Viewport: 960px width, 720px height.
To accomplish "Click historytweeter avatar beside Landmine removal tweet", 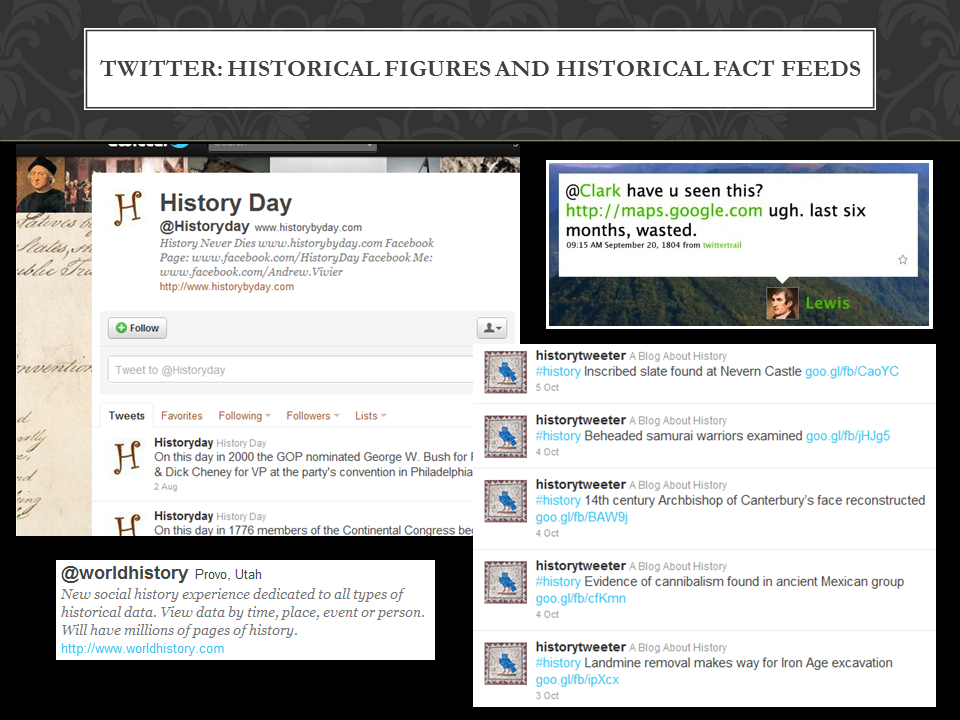I will coord(505,663).
